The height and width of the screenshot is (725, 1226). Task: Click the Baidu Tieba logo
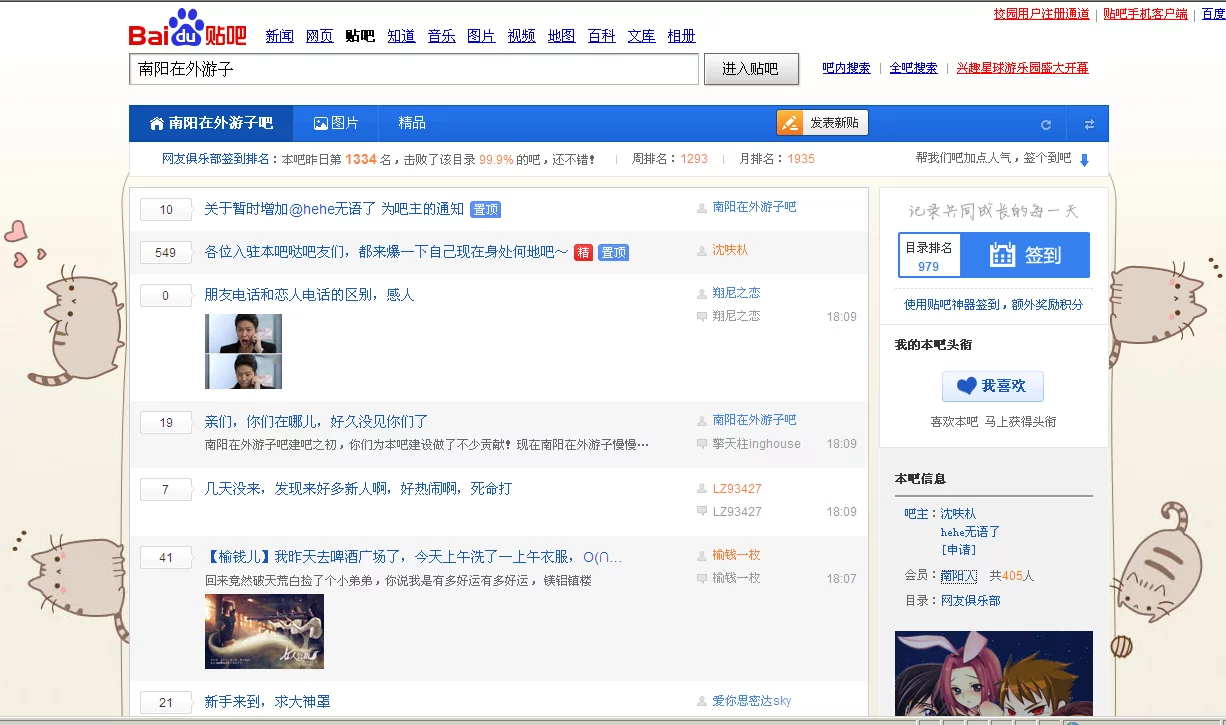point(187,28)
